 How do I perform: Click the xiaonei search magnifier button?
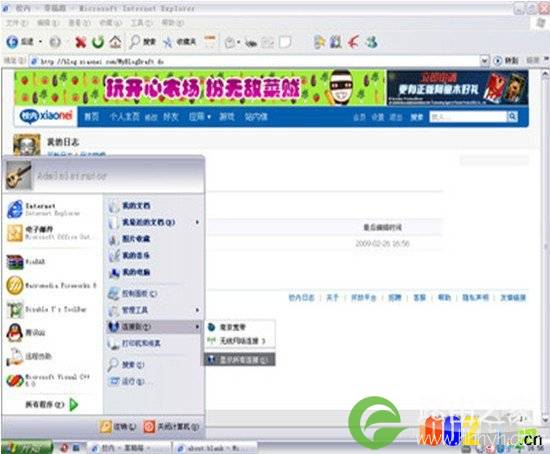coord(512,116)
